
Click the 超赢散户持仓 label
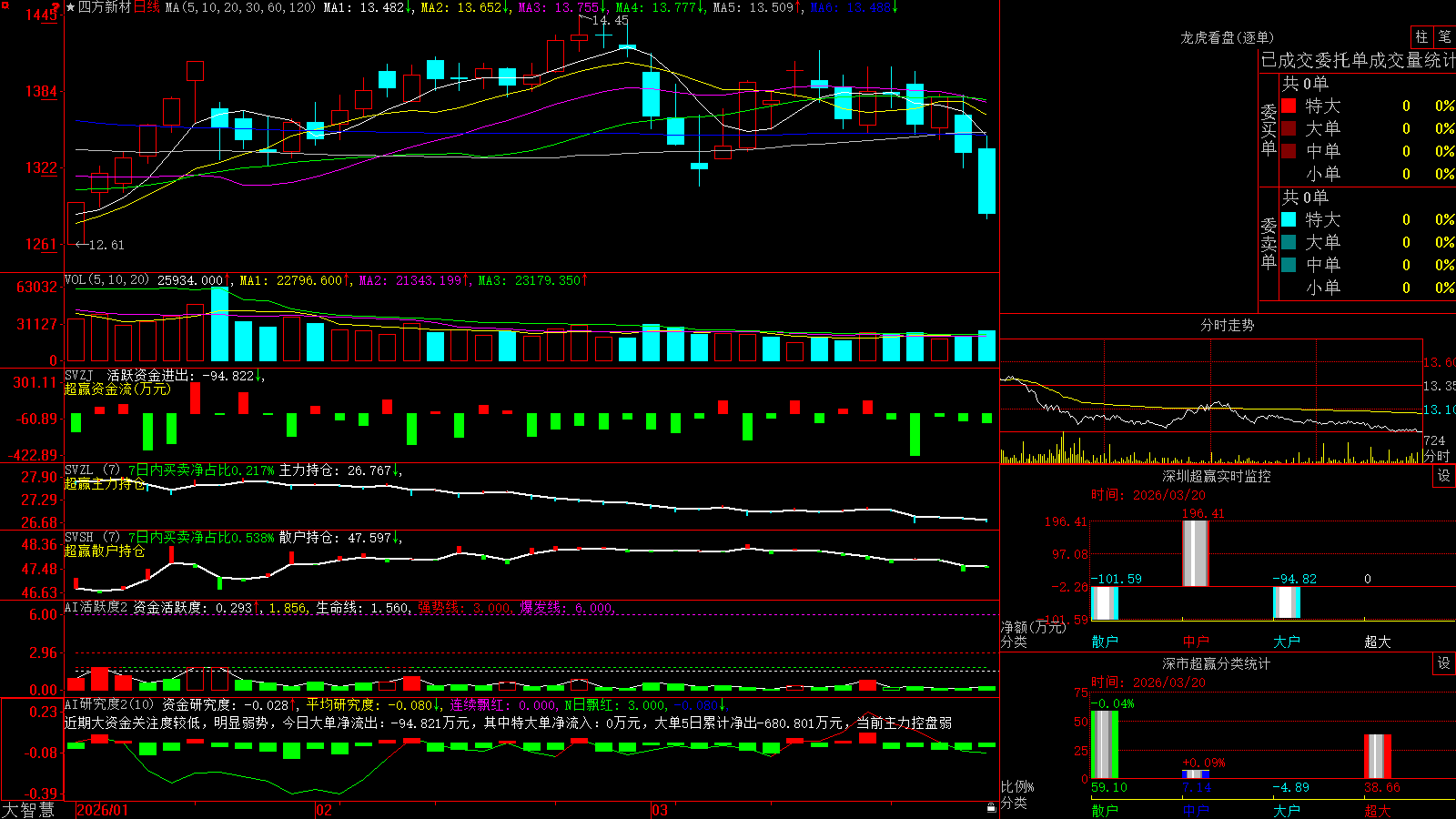click(105, 551)
